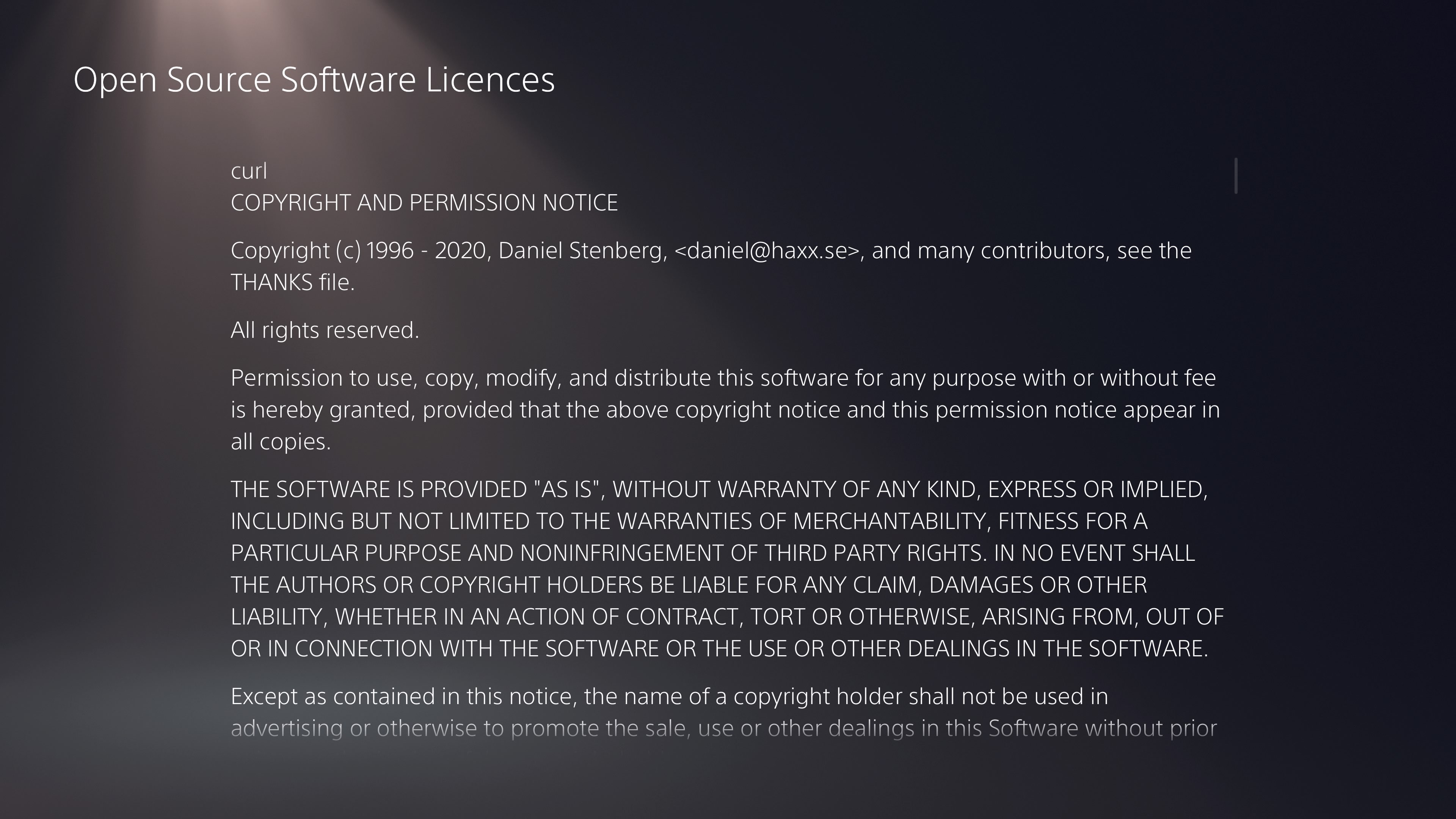Select the curl library name

coord(249,171)
